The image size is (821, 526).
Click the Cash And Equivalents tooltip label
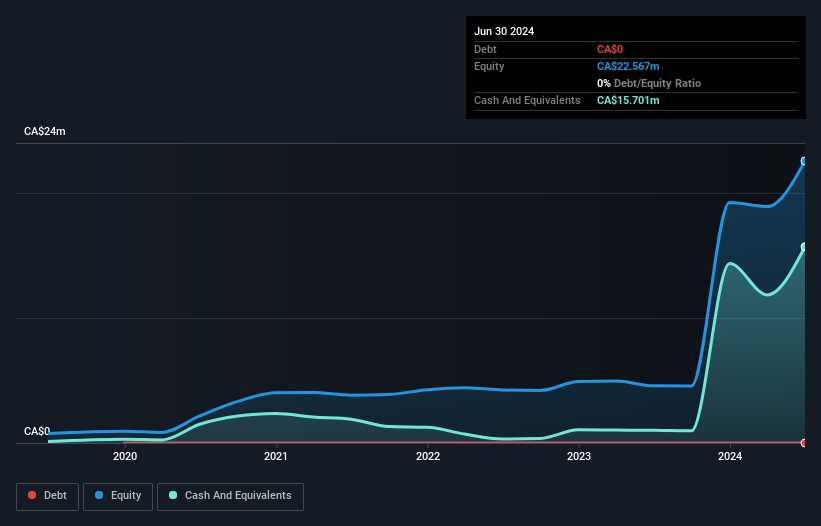click(x=527, y=100)
